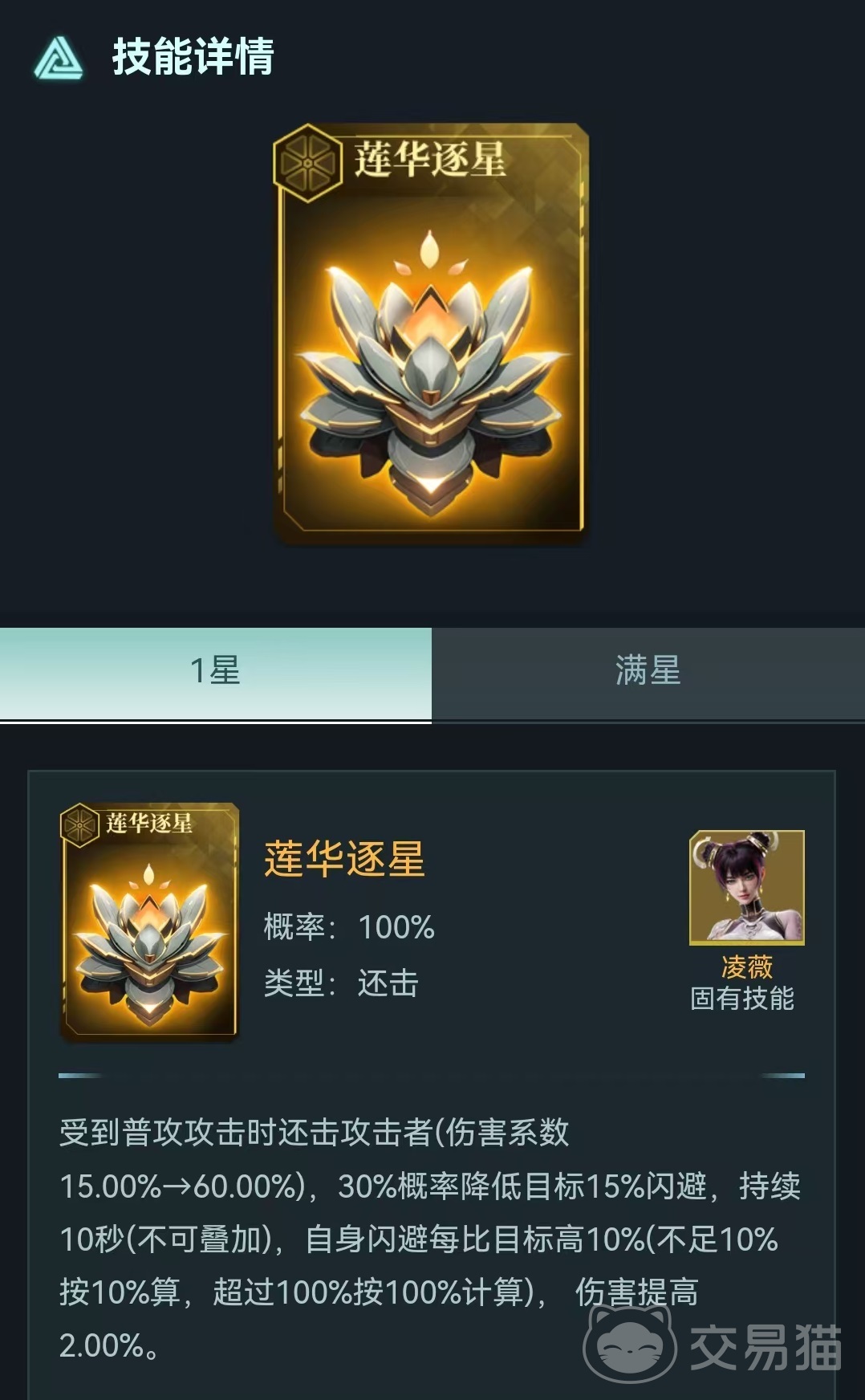Tap the triangle logo beside 技能详情
Viewport: 865px width, 1400px height.
[59, 59]
